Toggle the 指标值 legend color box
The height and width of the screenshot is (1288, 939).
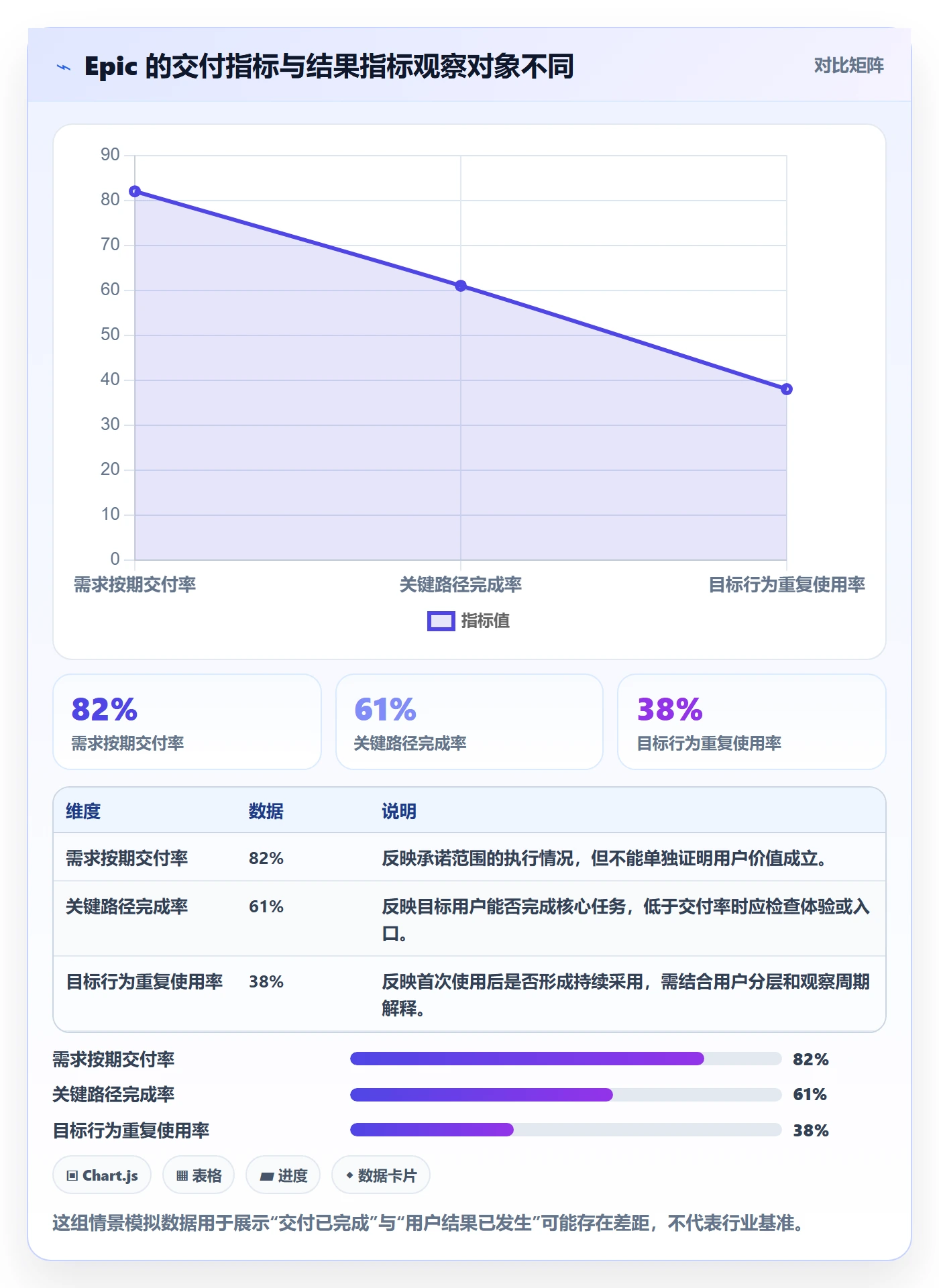(x=441, y=621)
